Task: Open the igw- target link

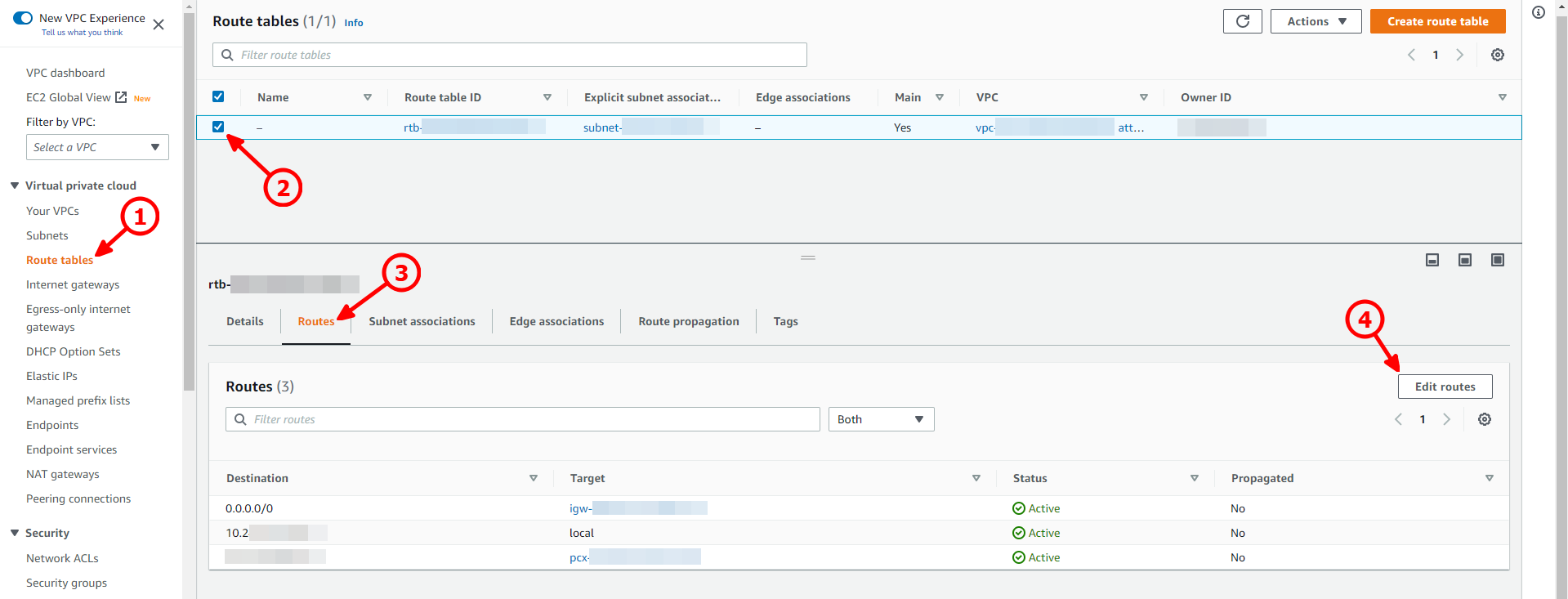Action: (x=638, y=508)
